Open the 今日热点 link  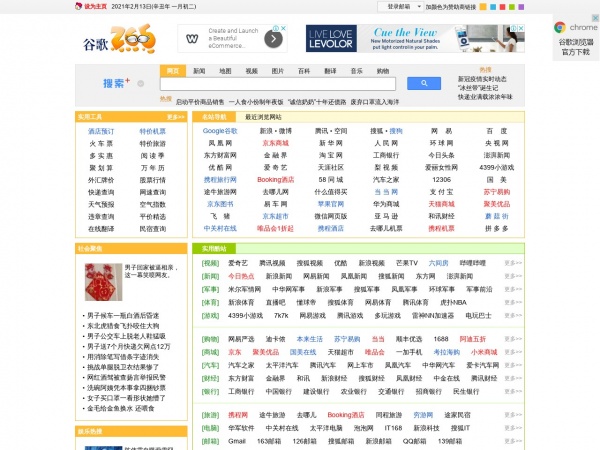click(241, 276)
